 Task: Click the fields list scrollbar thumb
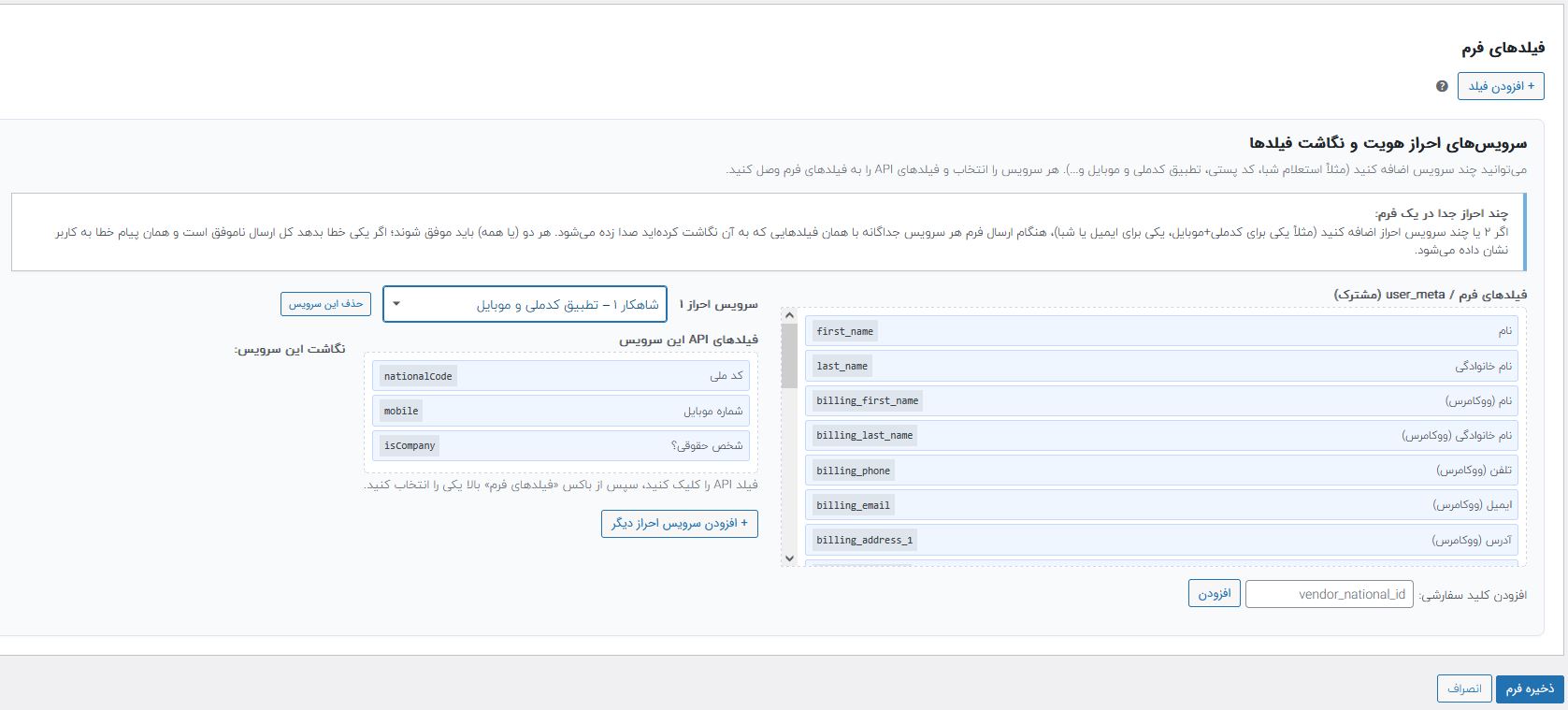tap(789, 356)
